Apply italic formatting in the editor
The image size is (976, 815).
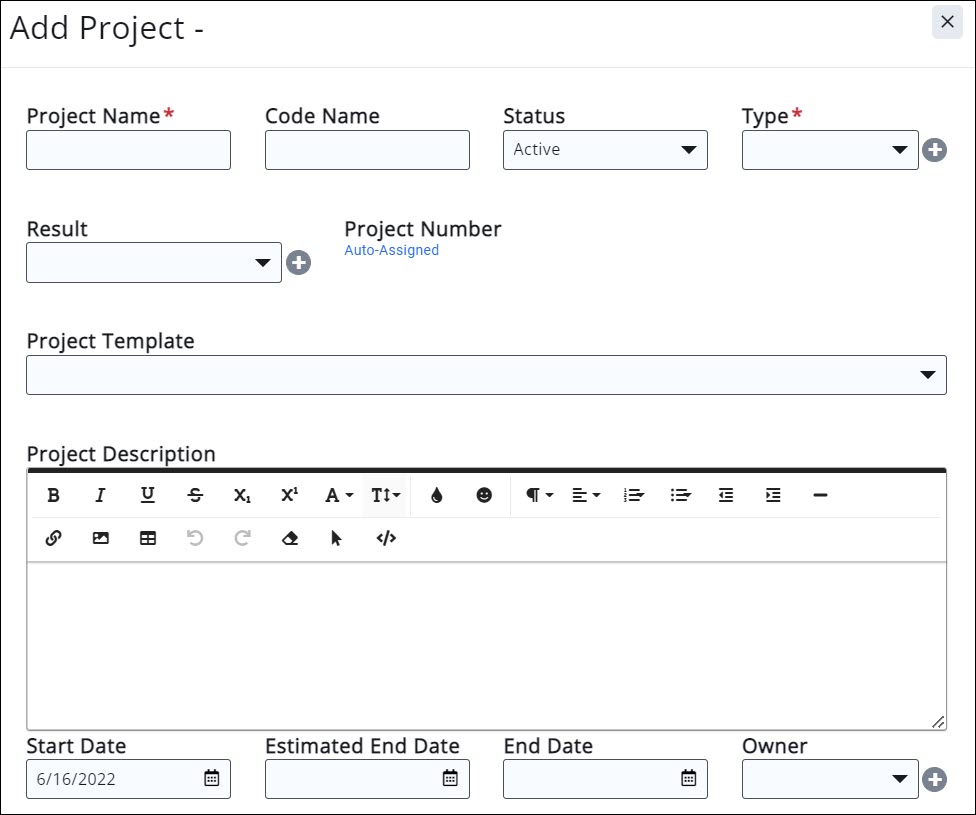pos(100,495)
